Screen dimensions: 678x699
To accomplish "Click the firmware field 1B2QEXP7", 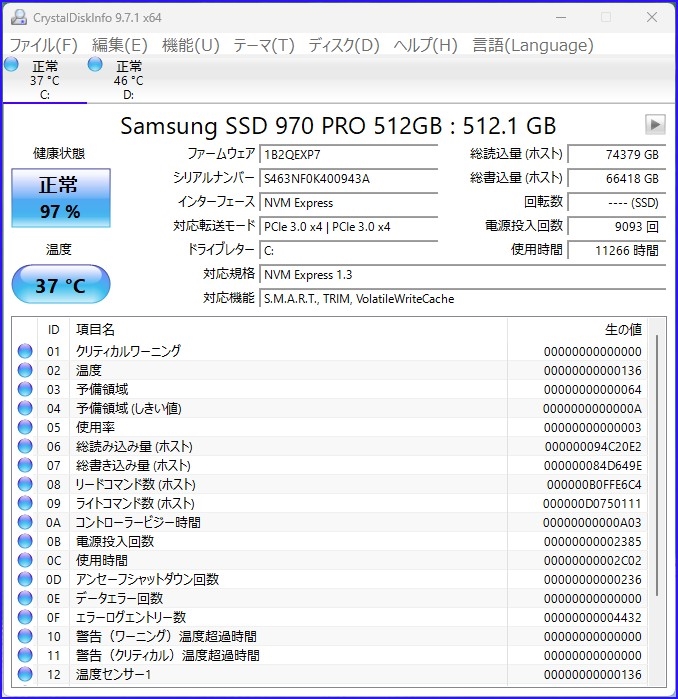I will (348, 155).
